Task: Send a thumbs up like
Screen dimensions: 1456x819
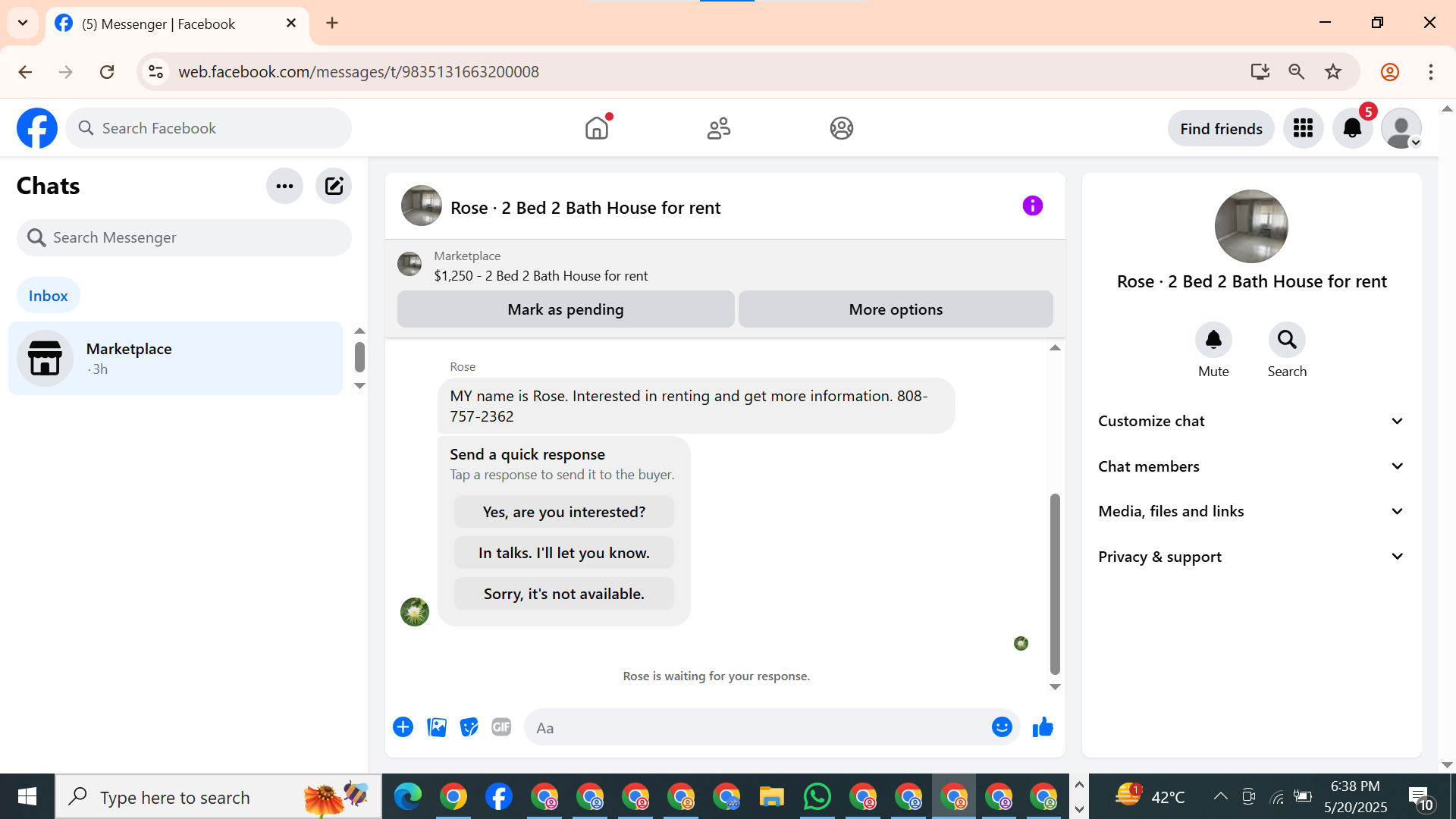Action: click(1043, 727)
